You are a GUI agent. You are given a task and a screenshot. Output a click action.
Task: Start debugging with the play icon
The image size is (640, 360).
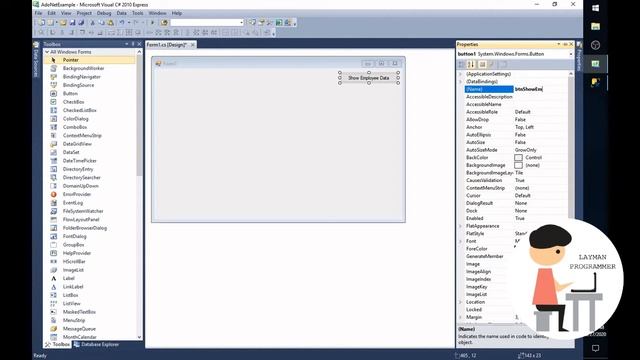[152, 22]
